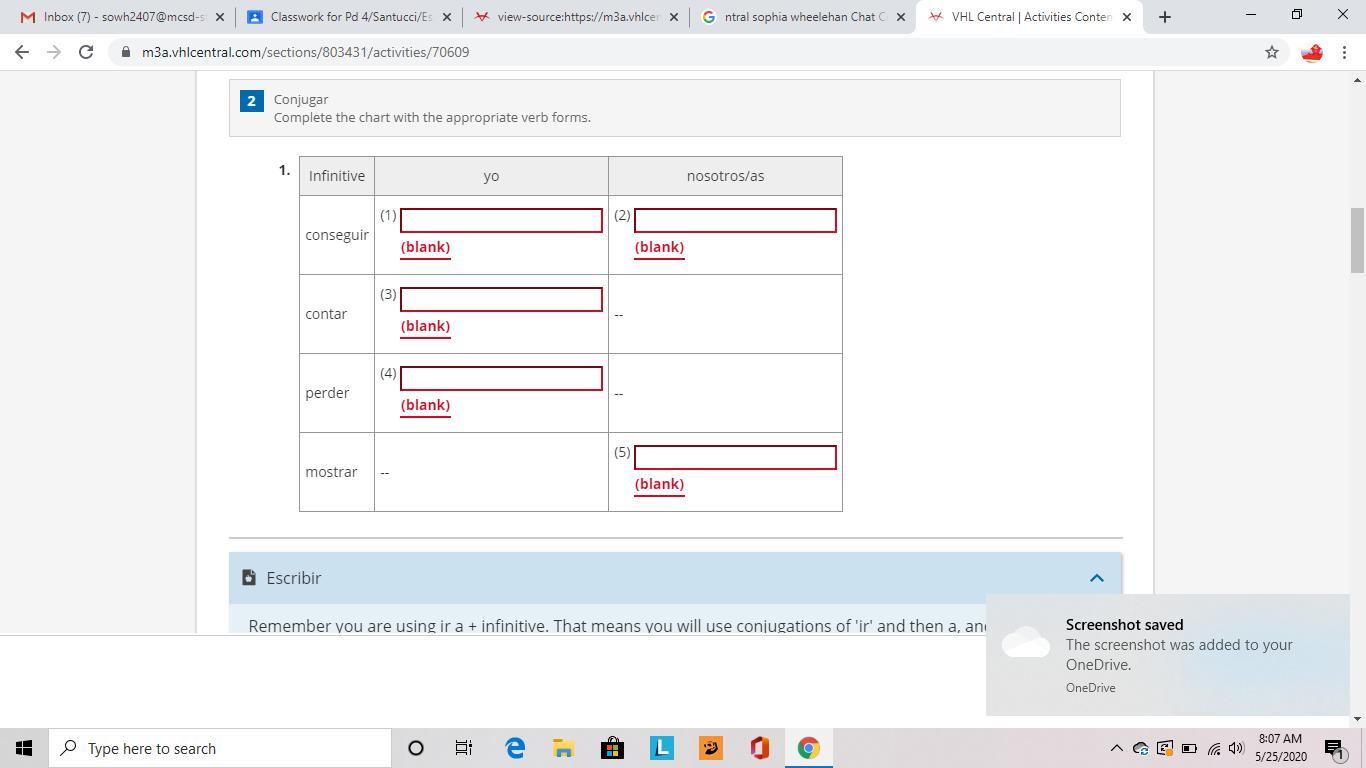Switch to ntral sophia wheelehan Google tab
This screenshot has width=1366, height=768.
click(802, 17)
